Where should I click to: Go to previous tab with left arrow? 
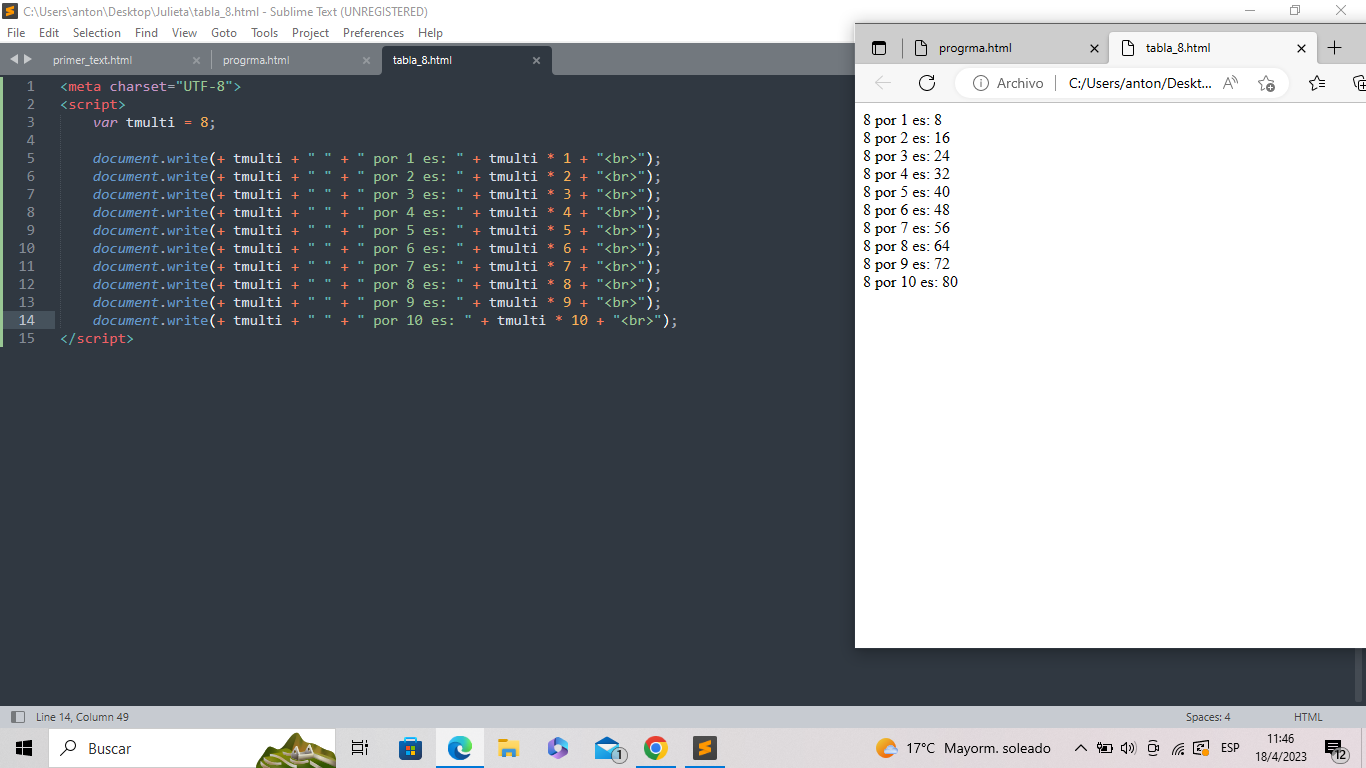[14, 60]
